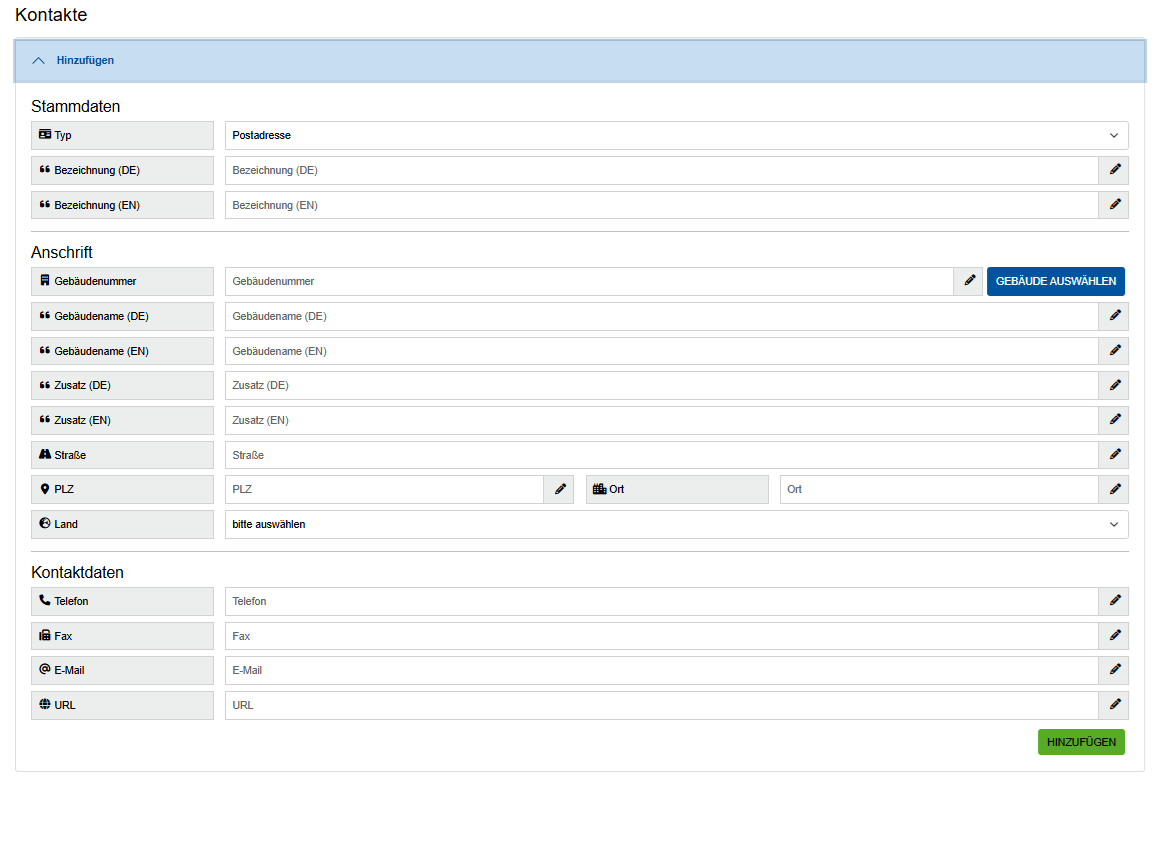Open the Typ dropdown showing Postadresse
Image resolution: width=1156 pixels, height=857 pixels.
pyautogui.click(x=676, y=135)
